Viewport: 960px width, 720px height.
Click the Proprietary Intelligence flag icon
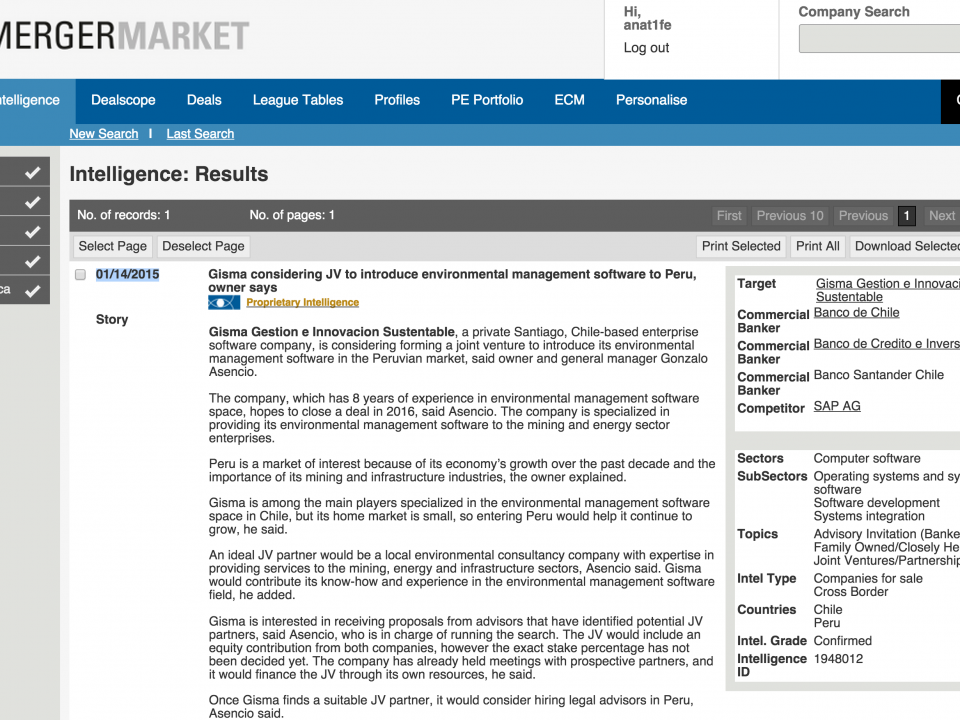[223, 302]
